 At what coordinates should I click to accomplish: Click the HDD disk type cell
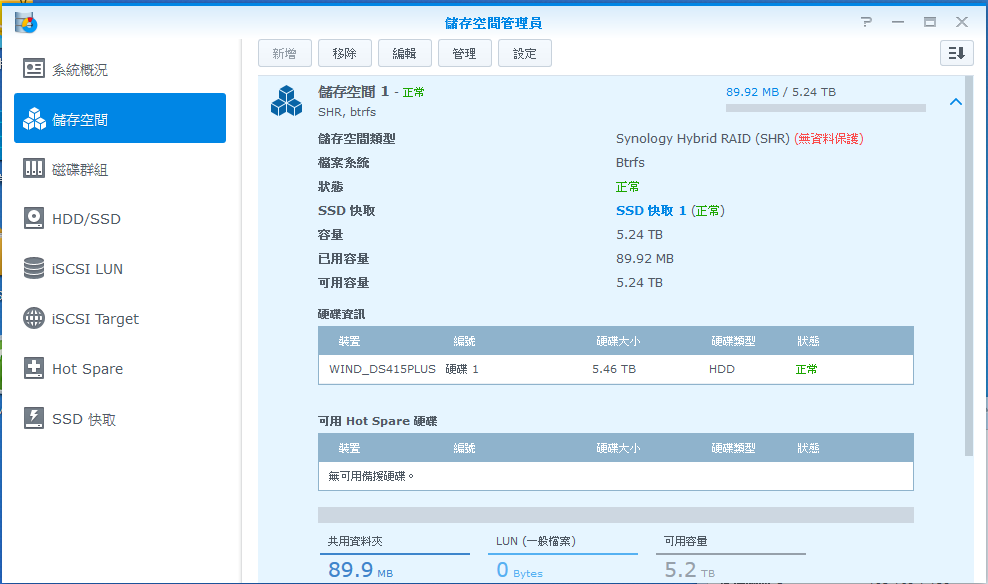point(721,369)
